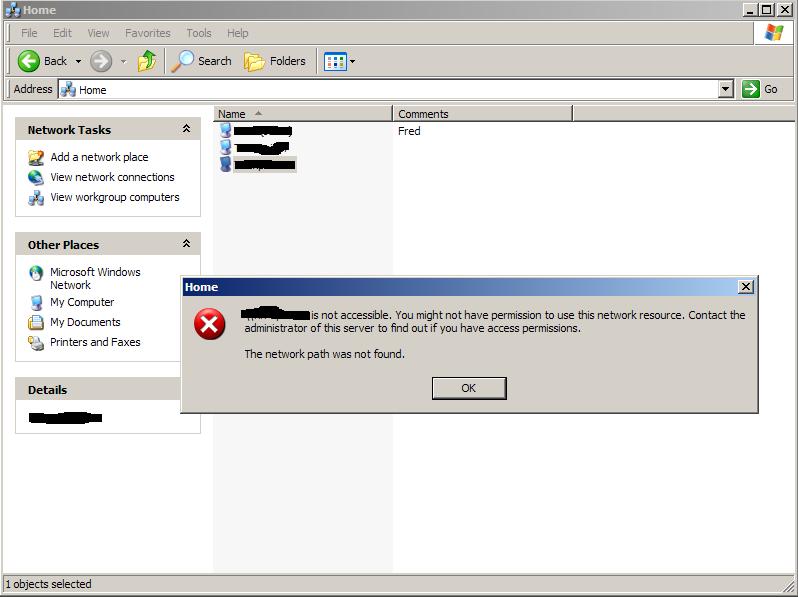Click the green Back arrow icon
798x597 pixels.
(28, 61)
